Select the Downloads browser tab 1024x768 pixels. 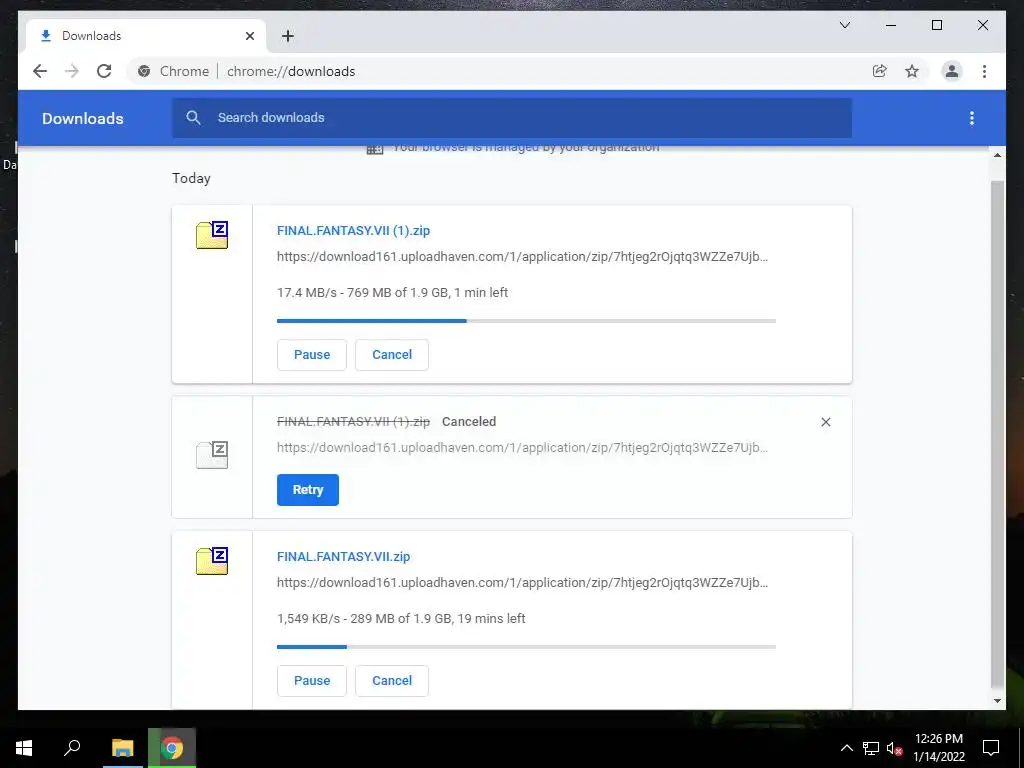(146, 36)
